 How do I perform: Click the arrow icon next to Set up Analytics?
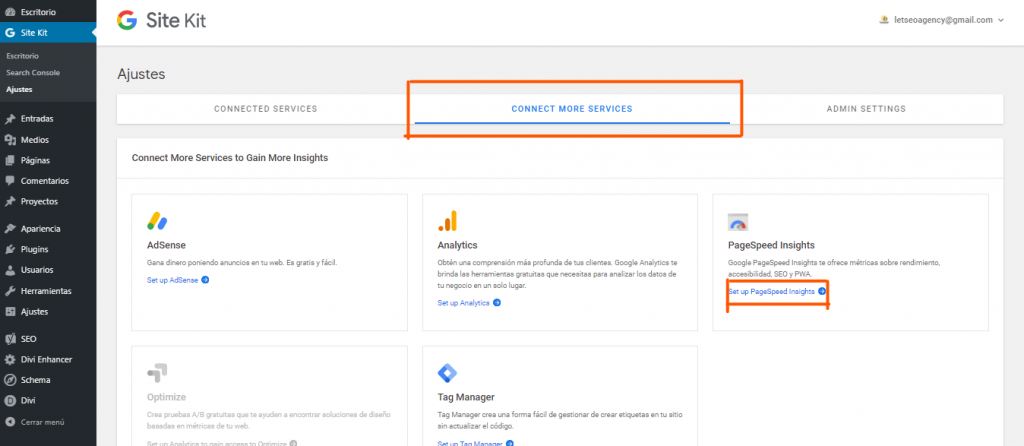[497, 303]
